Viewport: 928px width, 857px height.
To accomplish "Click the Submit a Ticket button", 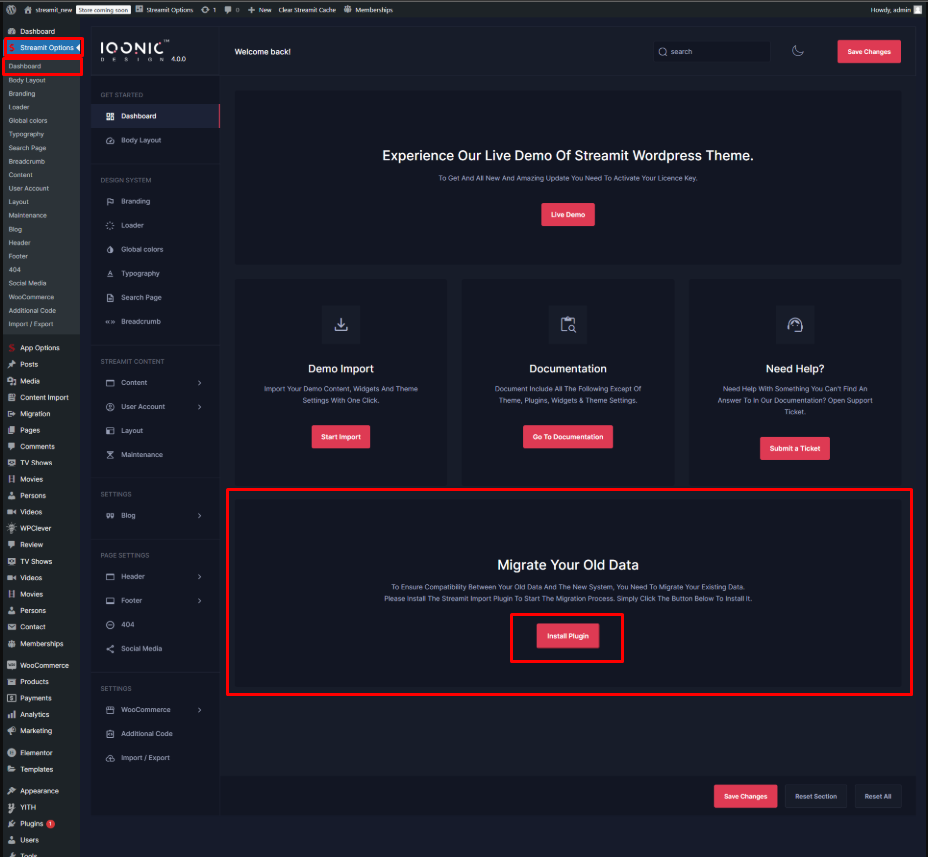I will pyautogui.click(x=794, y=449).
